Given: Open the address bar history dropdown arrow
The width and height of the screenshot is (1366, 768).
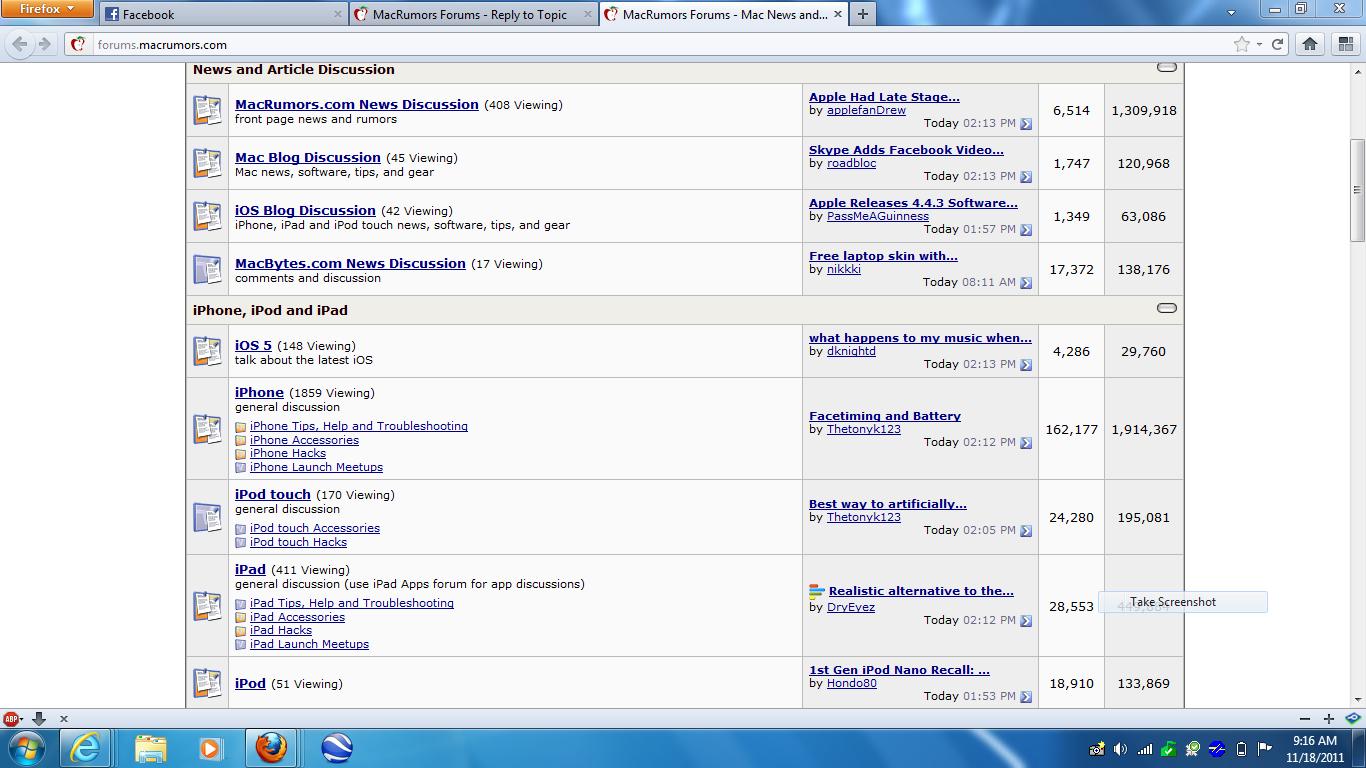Looking at the screenshot, I should (x=1259, y=44).
